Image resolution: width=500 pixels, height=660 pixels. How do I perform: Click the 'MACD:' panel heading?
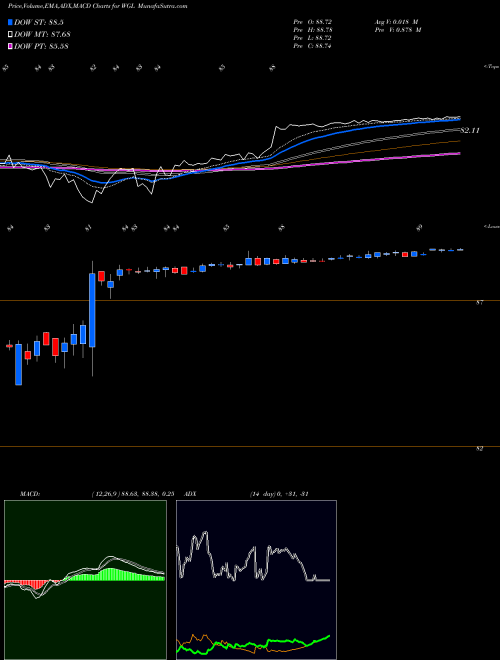click(30, 494)
